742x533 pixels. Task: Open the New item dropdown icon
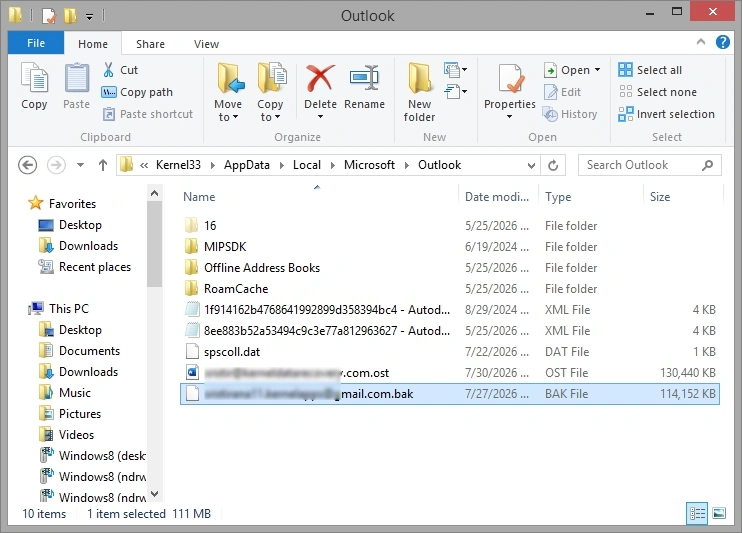(455, 70)
